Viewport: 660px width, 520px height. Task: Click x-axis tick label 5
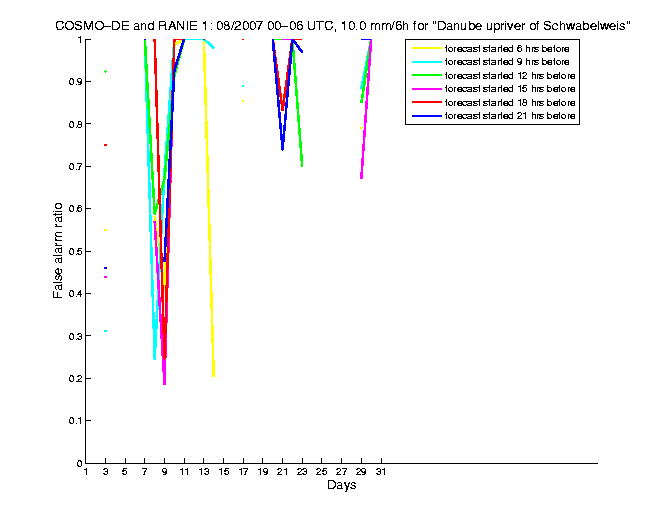pyautogui.click(x=125, y=472)
